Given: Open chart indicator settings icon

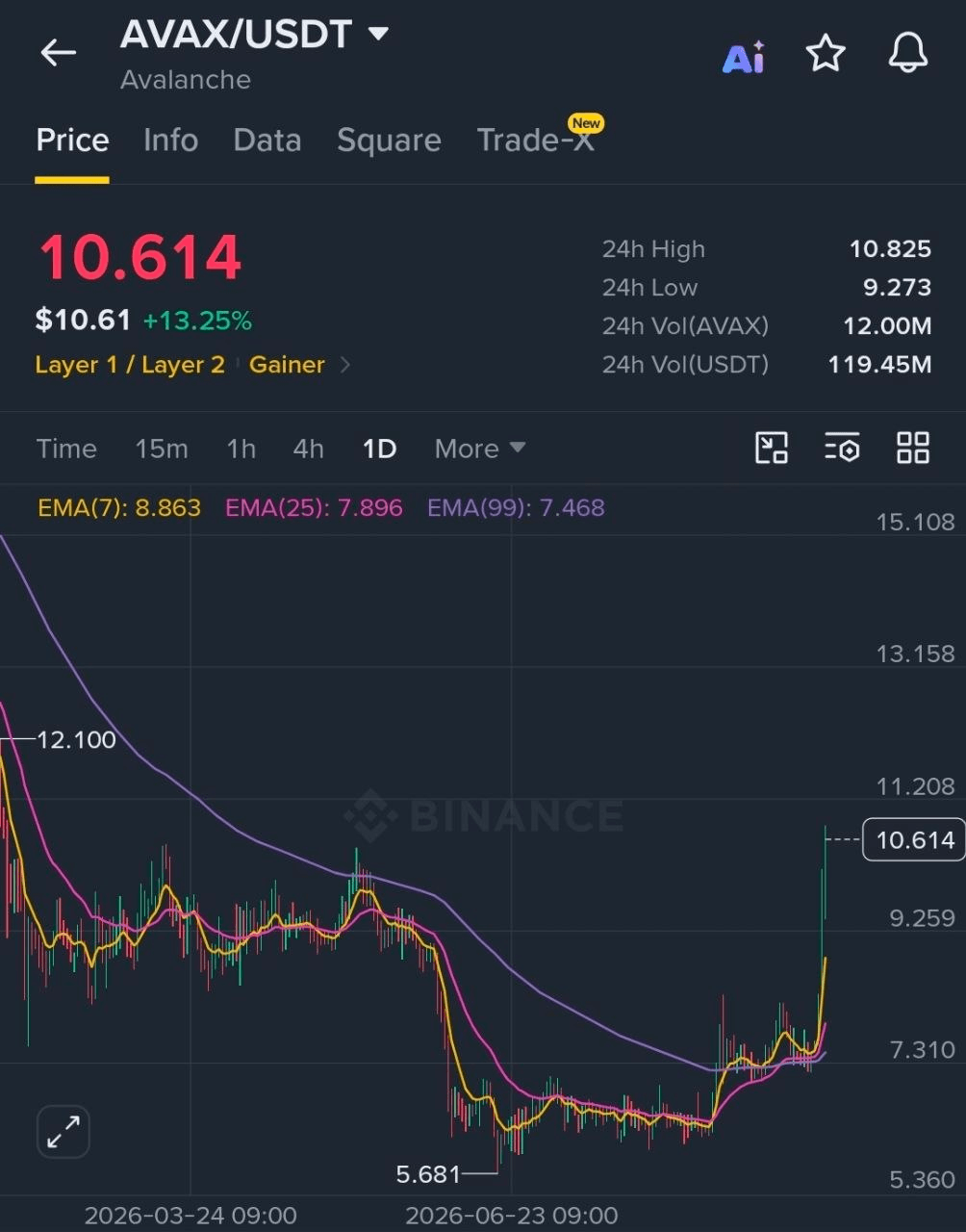Looking at the screenshot, I should tap(842, 448).
